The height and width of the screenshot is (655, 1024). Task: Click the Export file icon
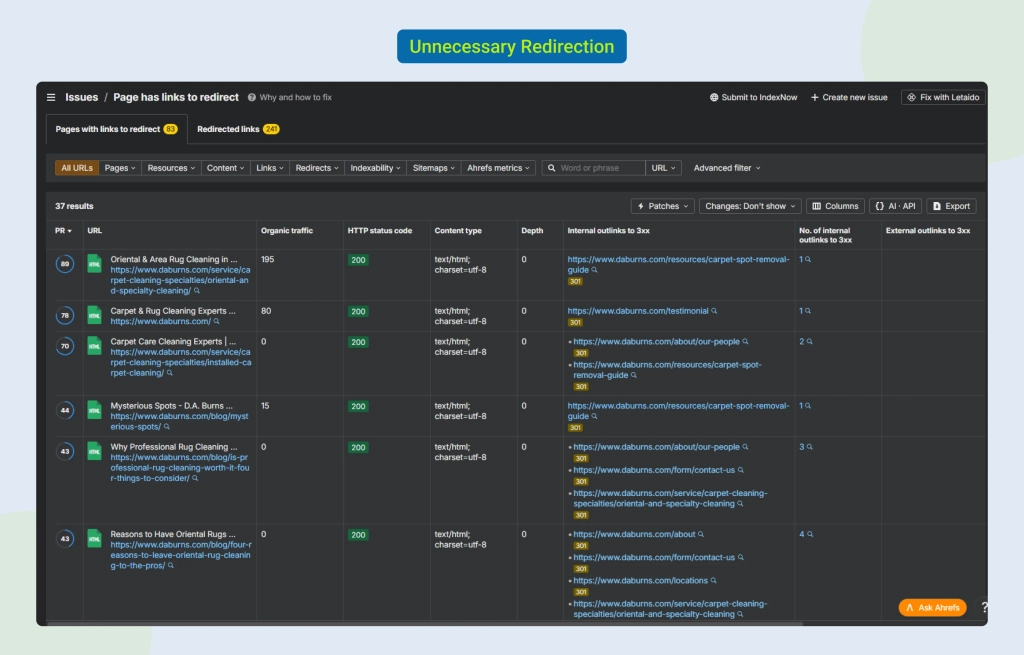tap(936, 206)
